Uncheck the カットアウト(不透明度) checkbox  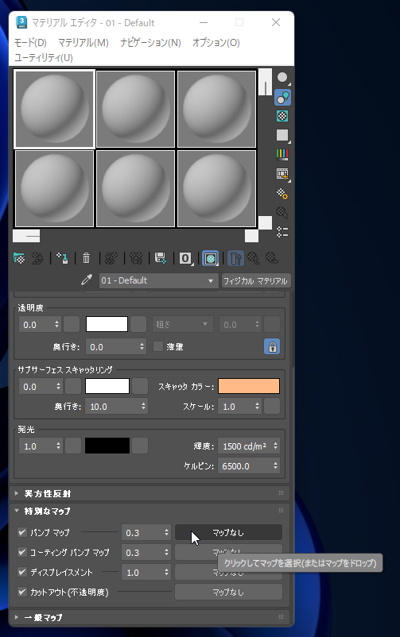point(22,592)
